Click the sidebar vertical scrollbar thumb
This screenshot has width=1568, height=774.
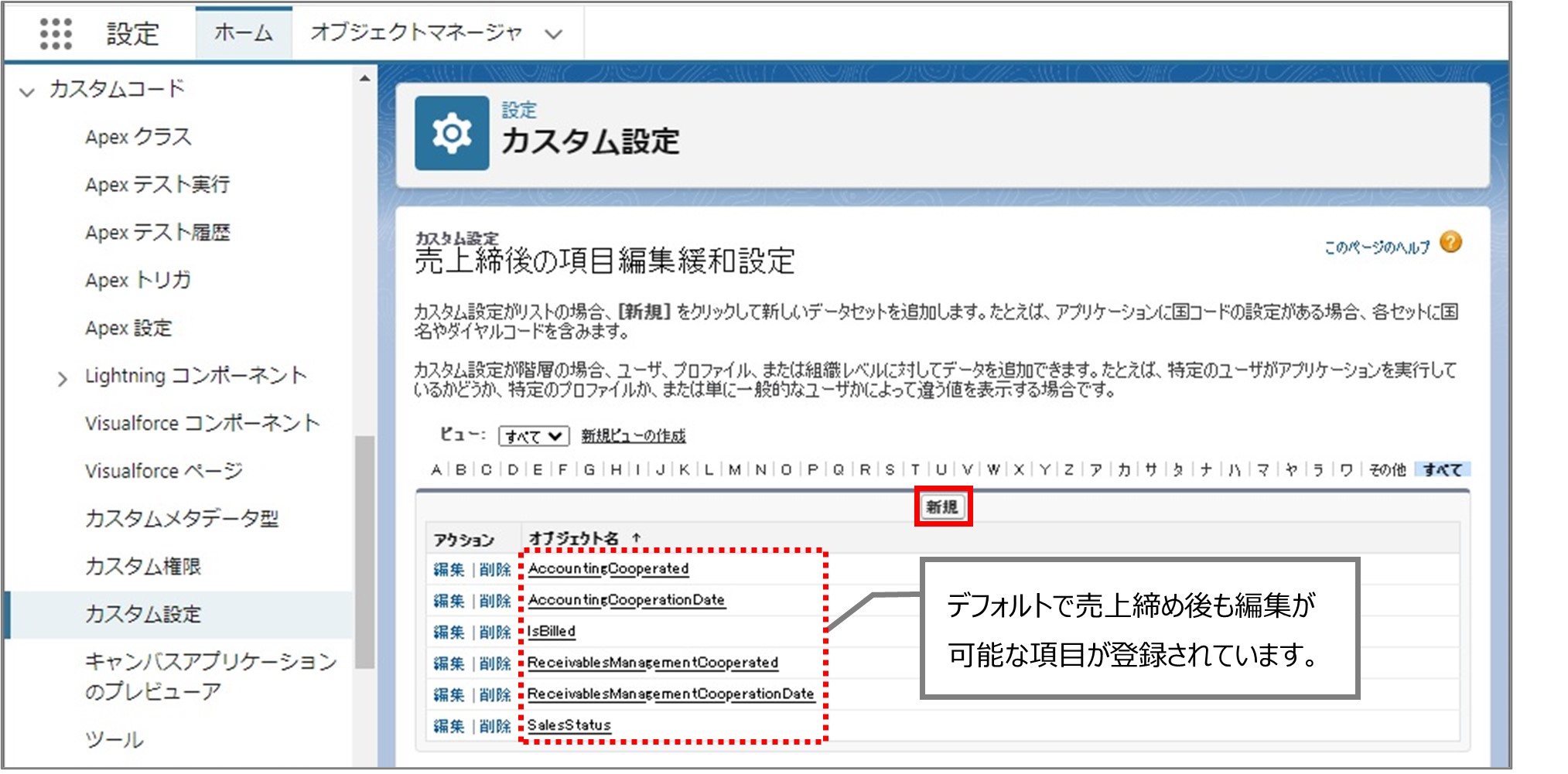[364, 551]
